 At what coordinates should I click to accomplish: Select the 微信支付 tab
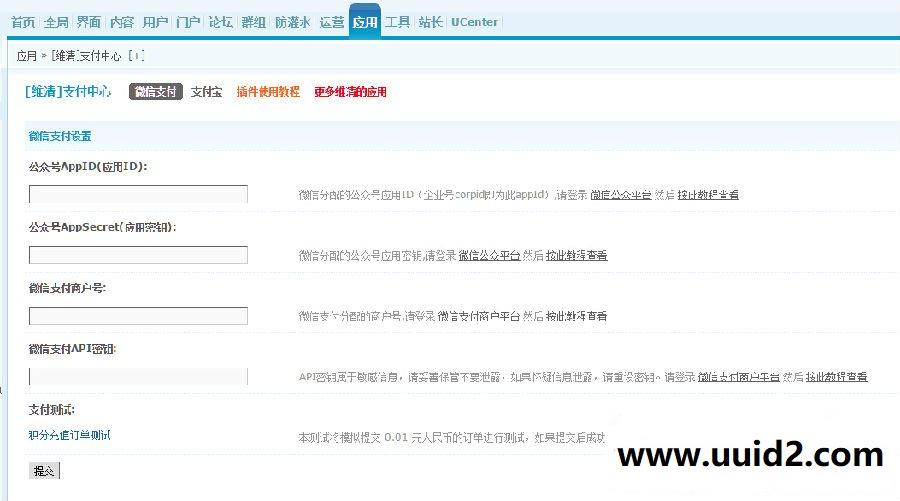156,92
